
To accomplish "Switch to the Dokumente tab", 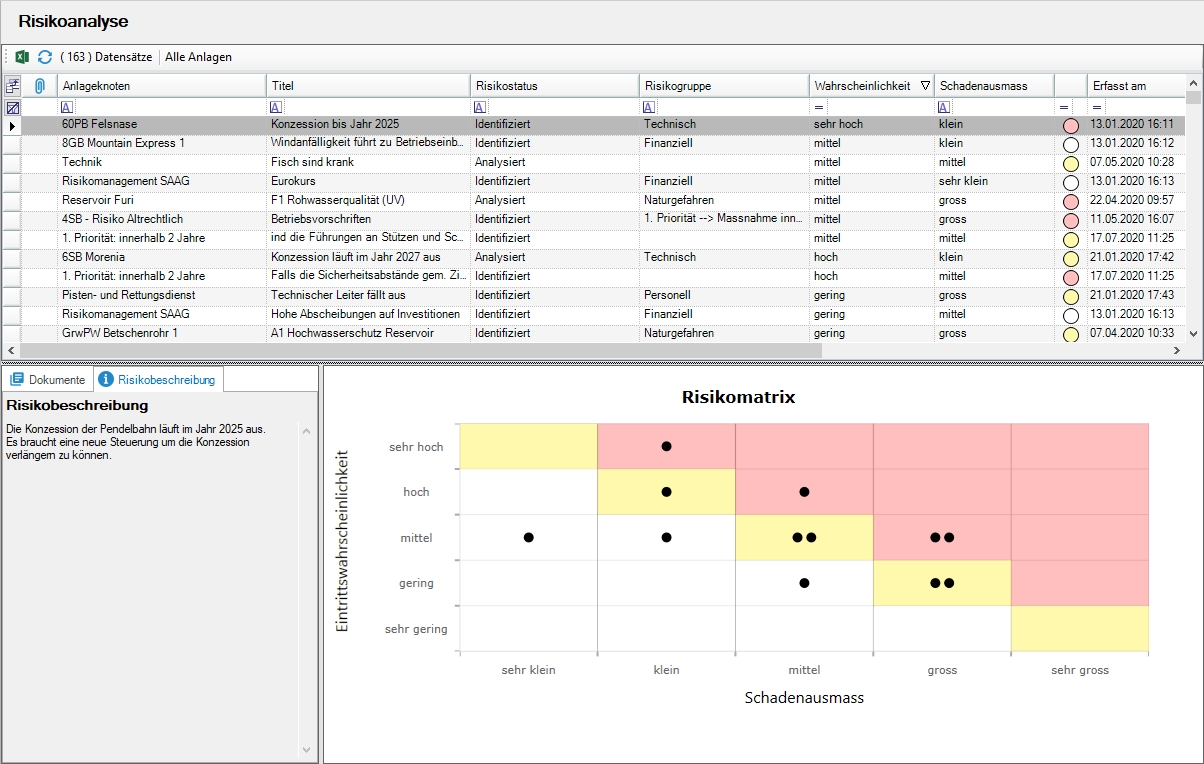I will tap(49, 380).
